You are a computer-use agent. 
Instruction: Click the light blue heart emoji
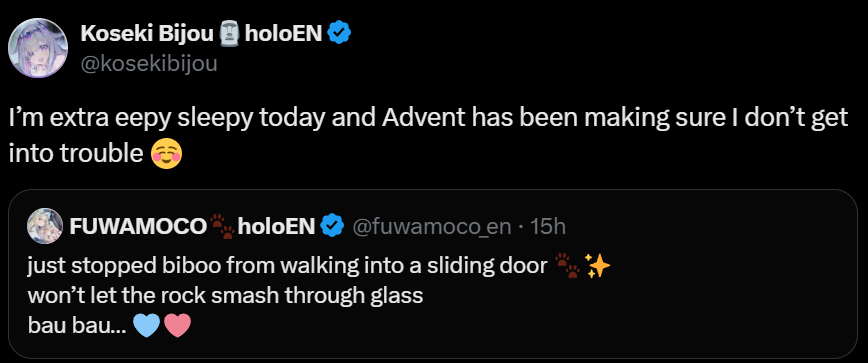click(147, 326)
